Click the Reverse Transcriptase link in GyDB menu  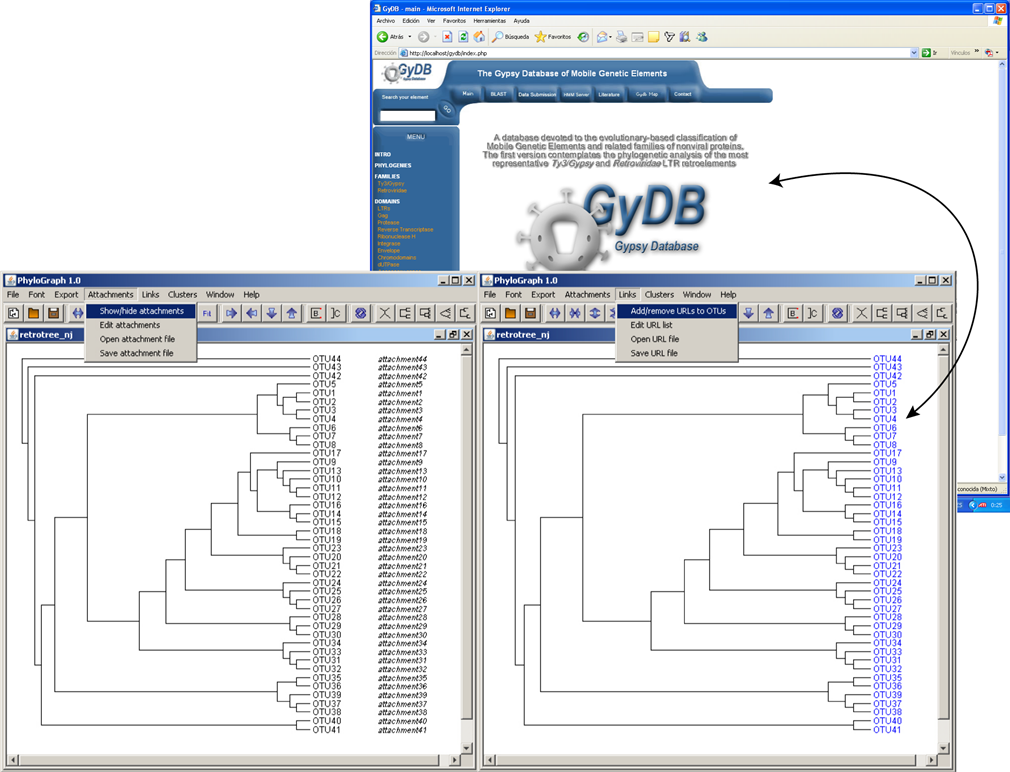pyautogui.click(x=405, y=230)
